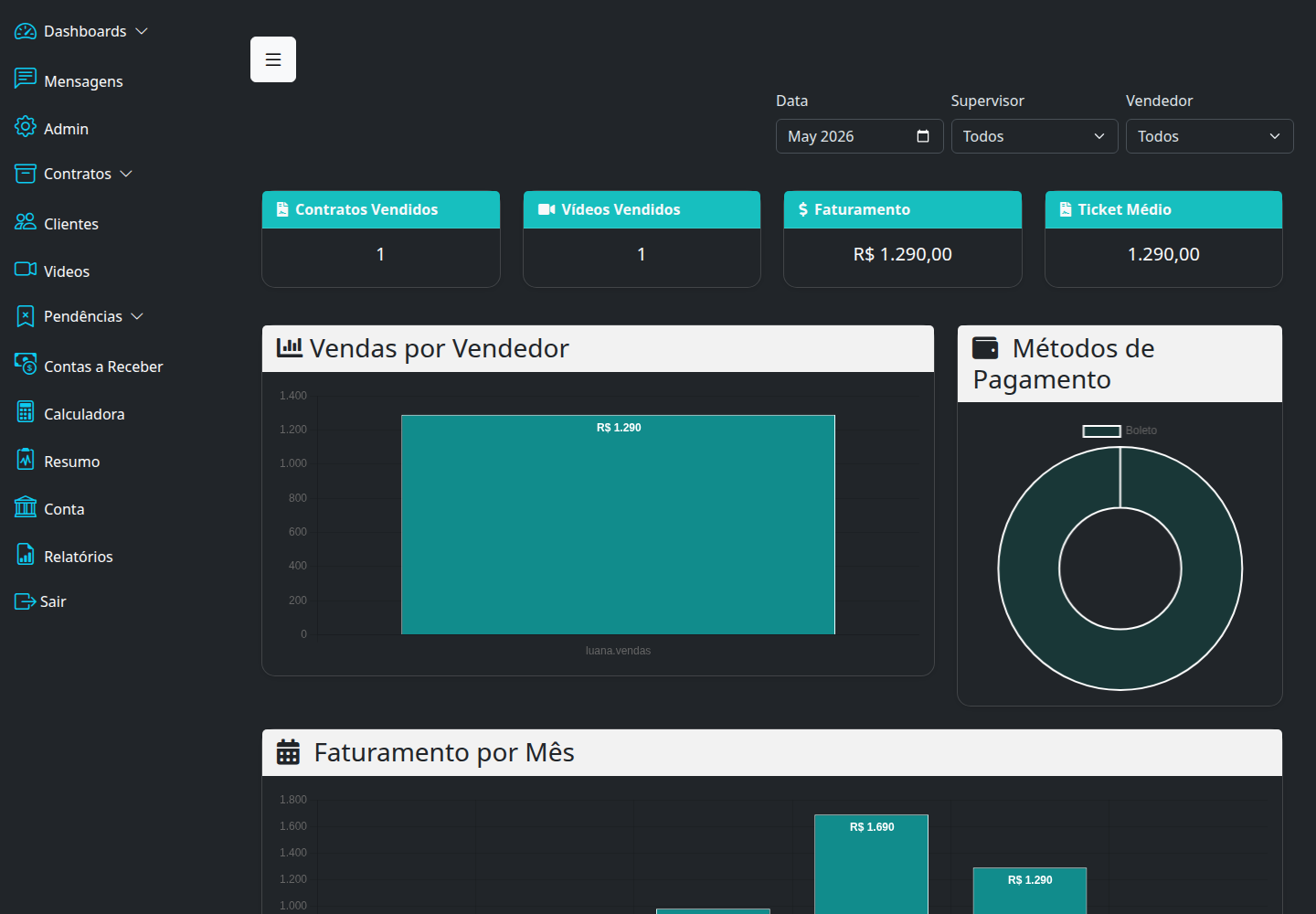Toggle the Boleto legend swatch
Screen dimensions: 1316x914
point(1101,430)
